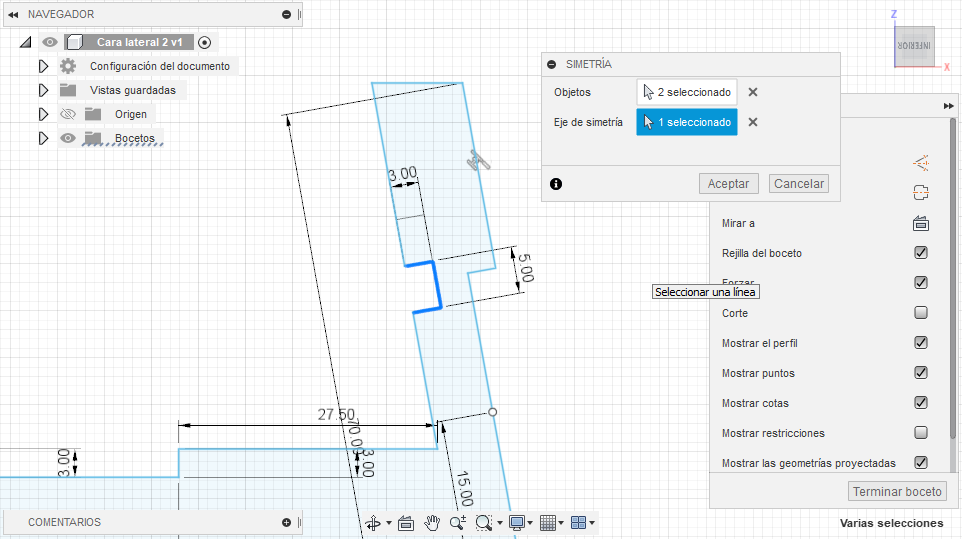The height and width of the screenshot is (539, 962).
Task: Click the sketch palette vertical scrollbar
Action: coord(953,277)
